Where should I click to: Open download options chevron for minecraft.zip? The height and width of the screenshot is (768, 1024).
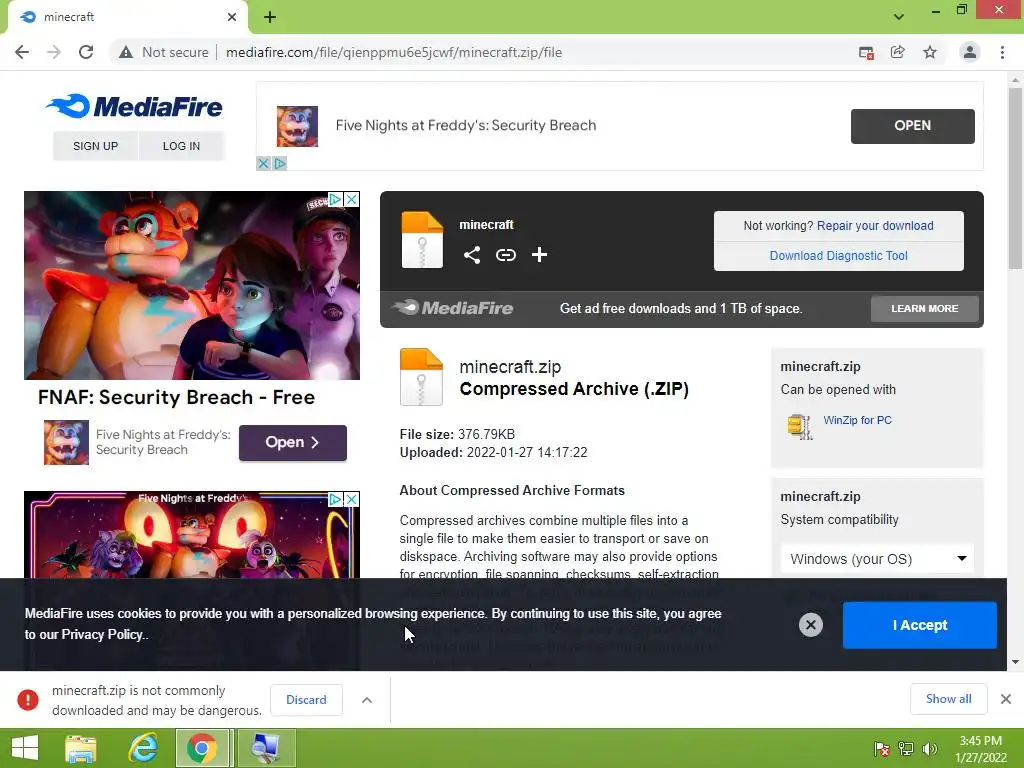367,700
